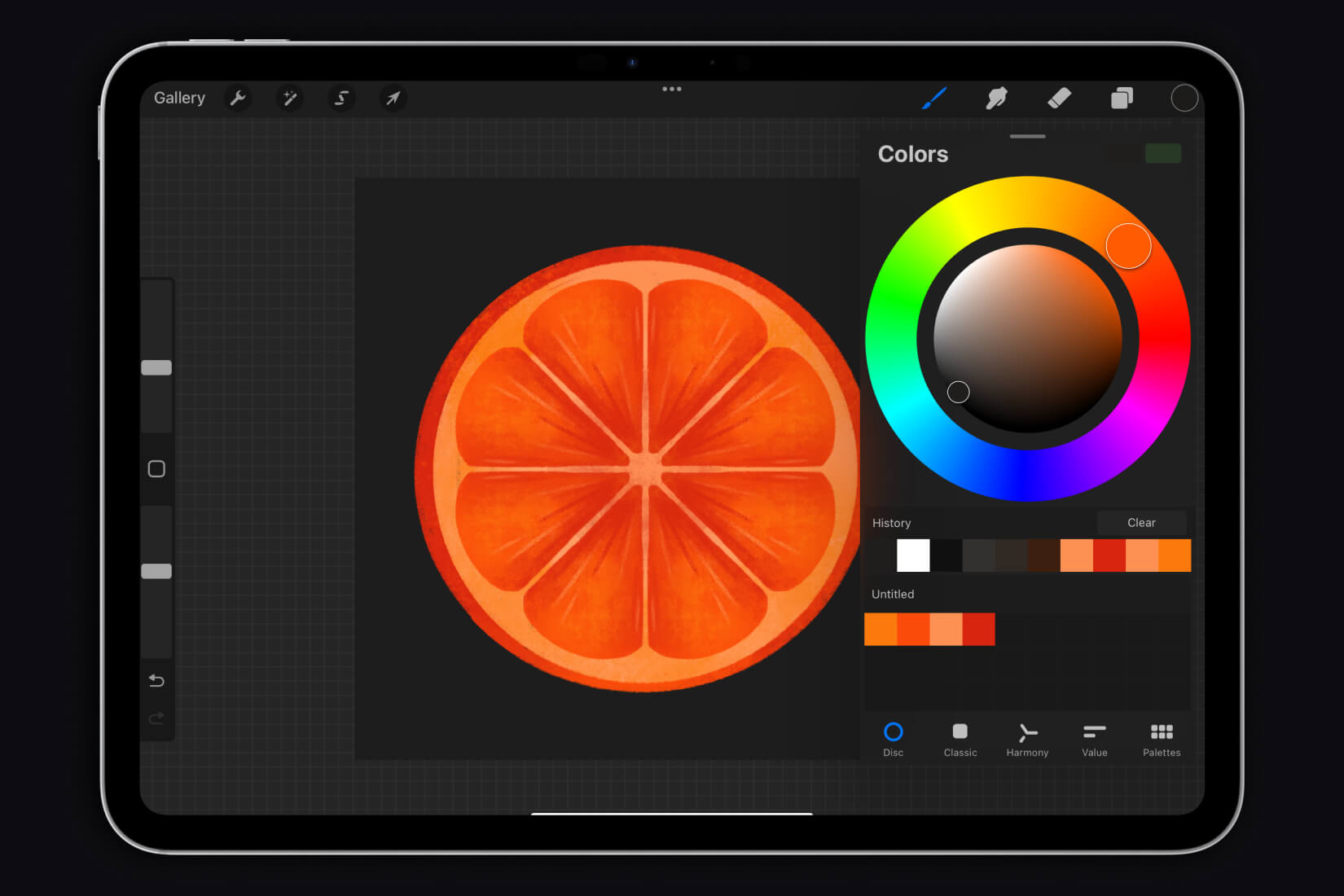Screen dimensions: 1344x896
Task: Tap the three-dot menu at top center
Action: [672, 89]
